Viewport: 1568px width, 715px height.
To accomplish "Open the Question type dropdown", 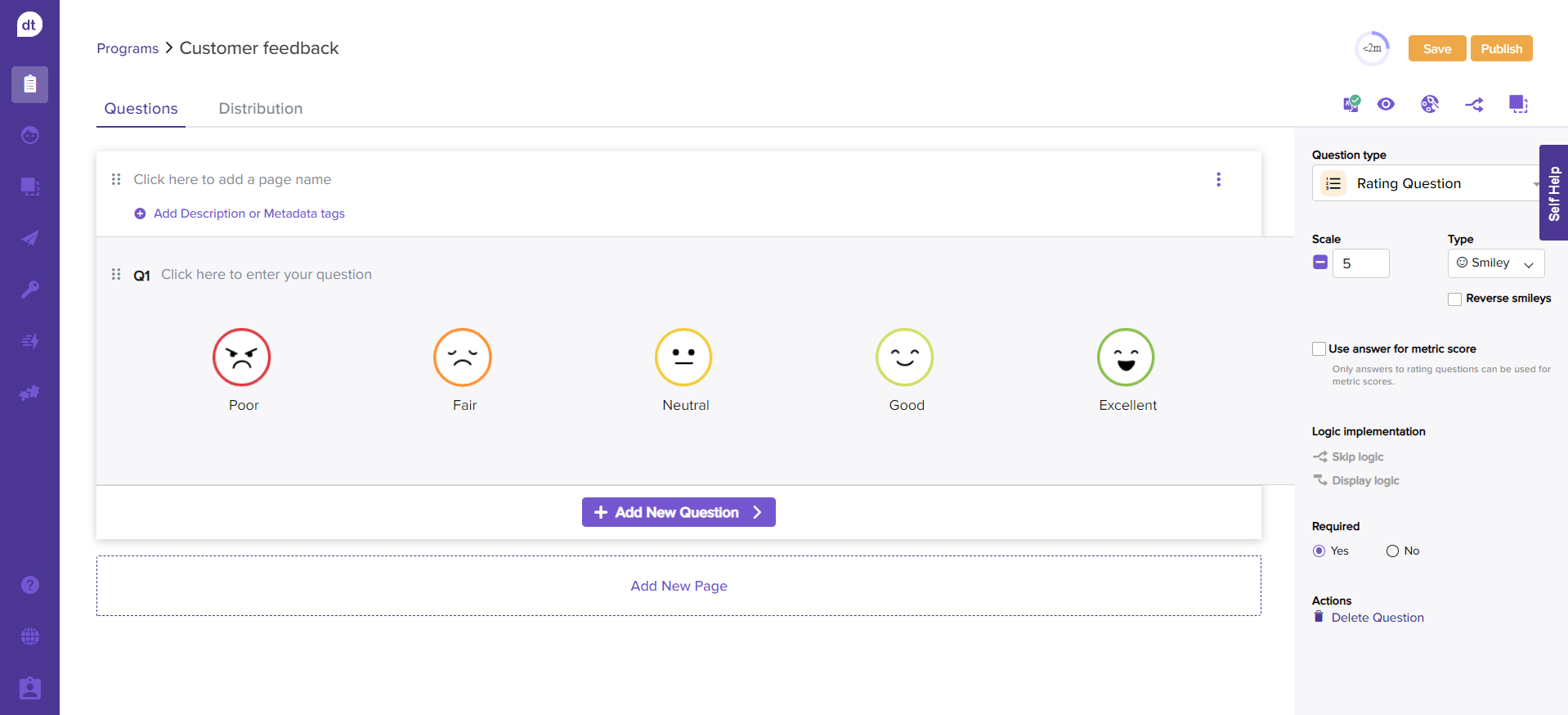I will (1426, 183).
